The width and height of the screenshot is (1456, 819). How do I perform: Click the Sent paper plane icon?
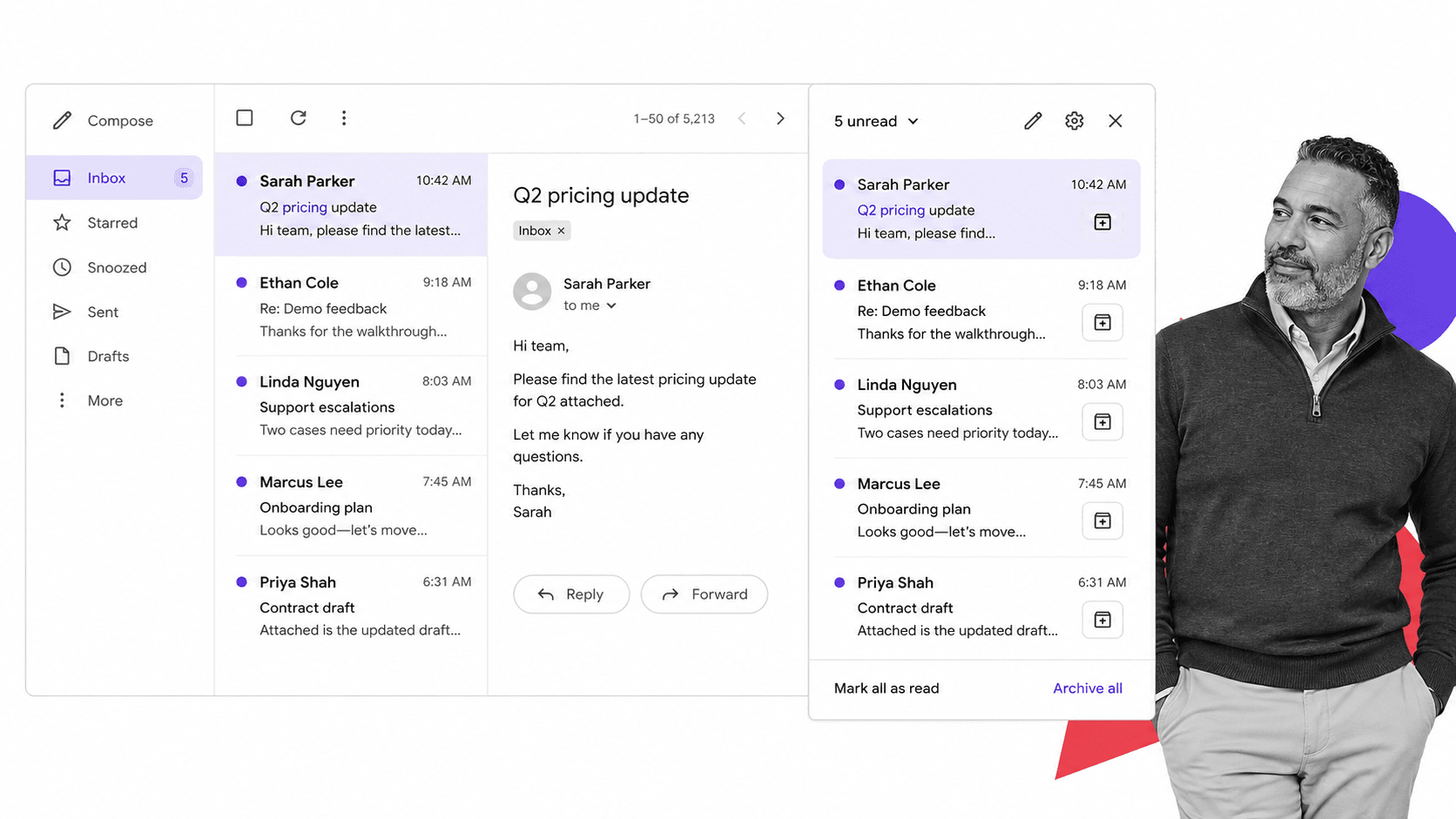(x=62, y=312)
